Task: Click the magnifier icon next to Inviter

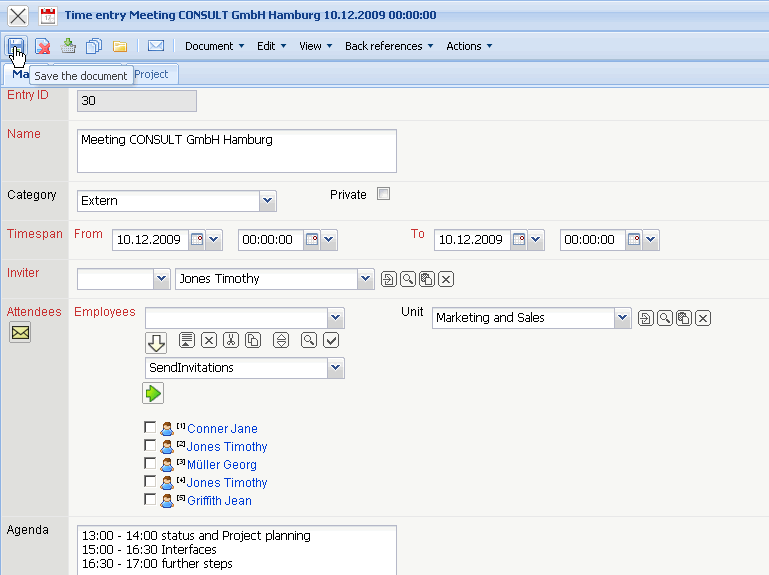Action: 408,279
